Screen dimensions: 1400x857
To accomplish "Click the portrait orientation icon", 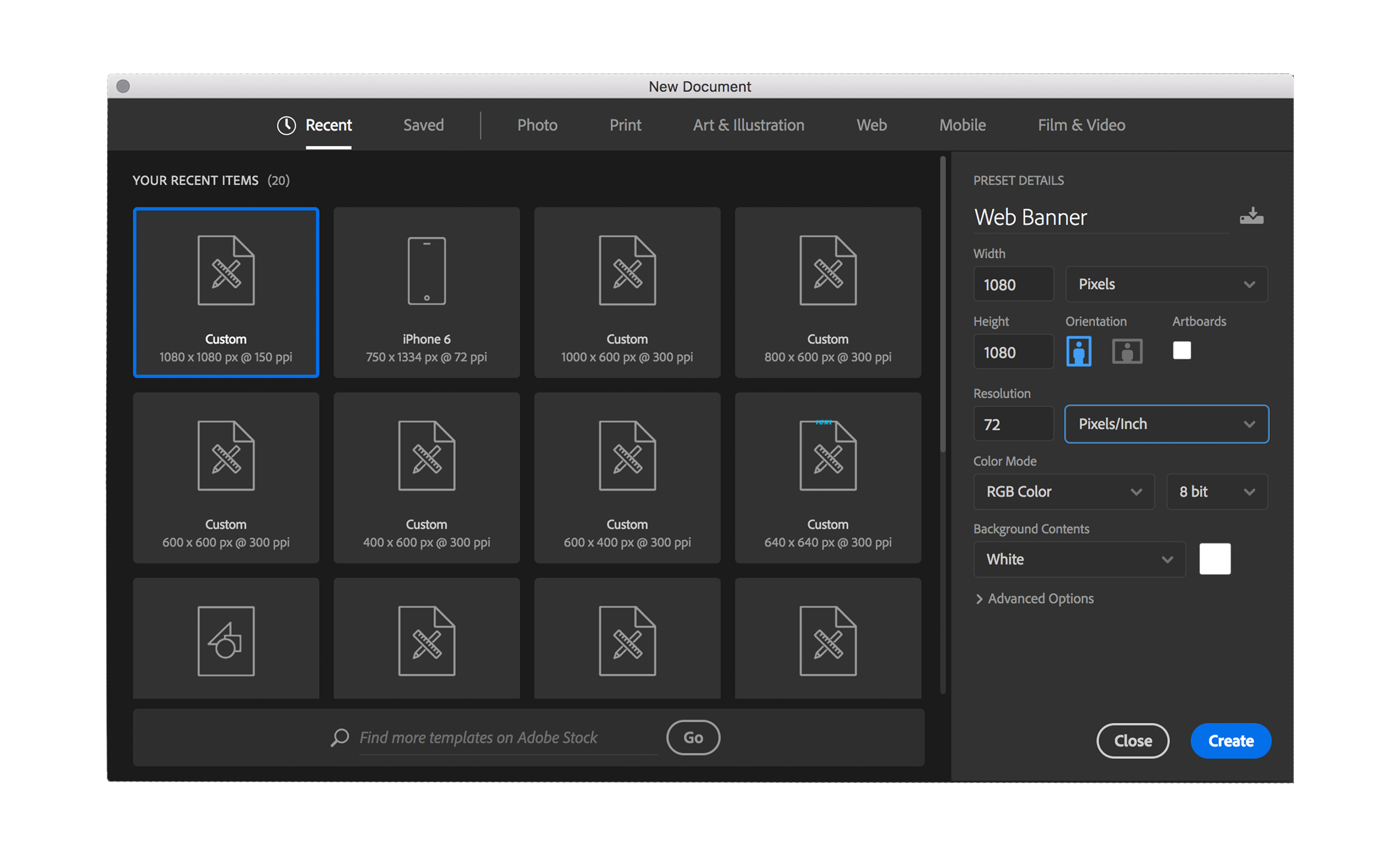I will 1078,350.
